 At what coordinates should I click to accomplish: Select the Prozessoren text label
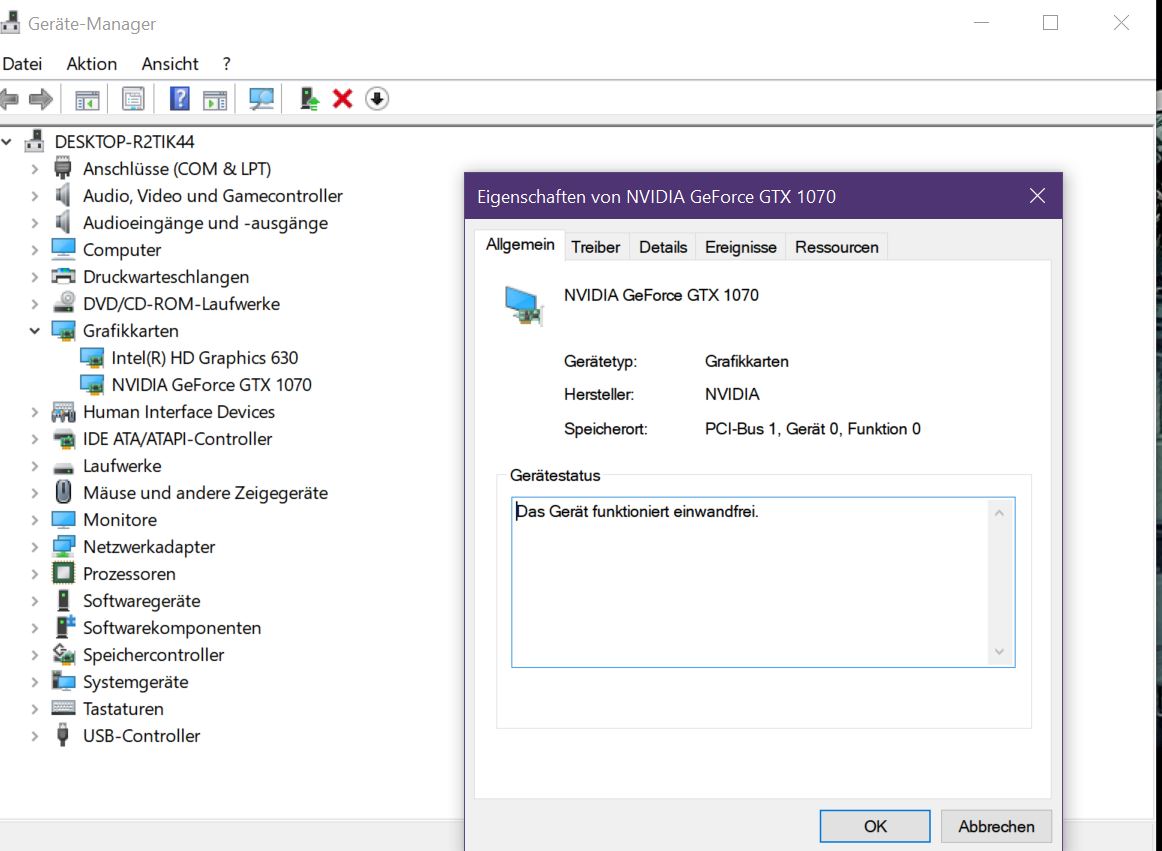point(129,574)
